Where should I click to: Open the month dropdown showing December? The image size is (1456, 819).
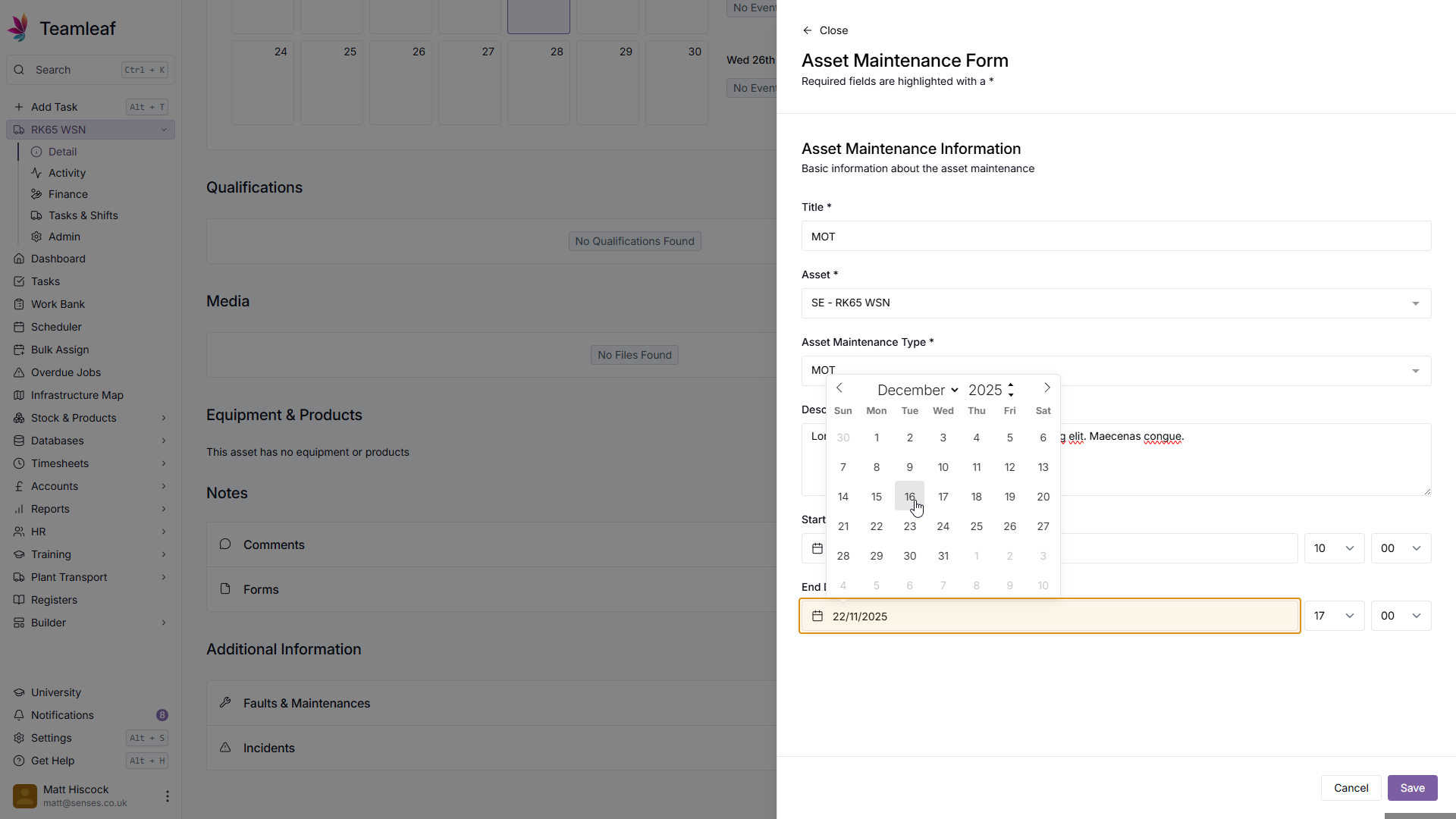click(x=918, y=390)
